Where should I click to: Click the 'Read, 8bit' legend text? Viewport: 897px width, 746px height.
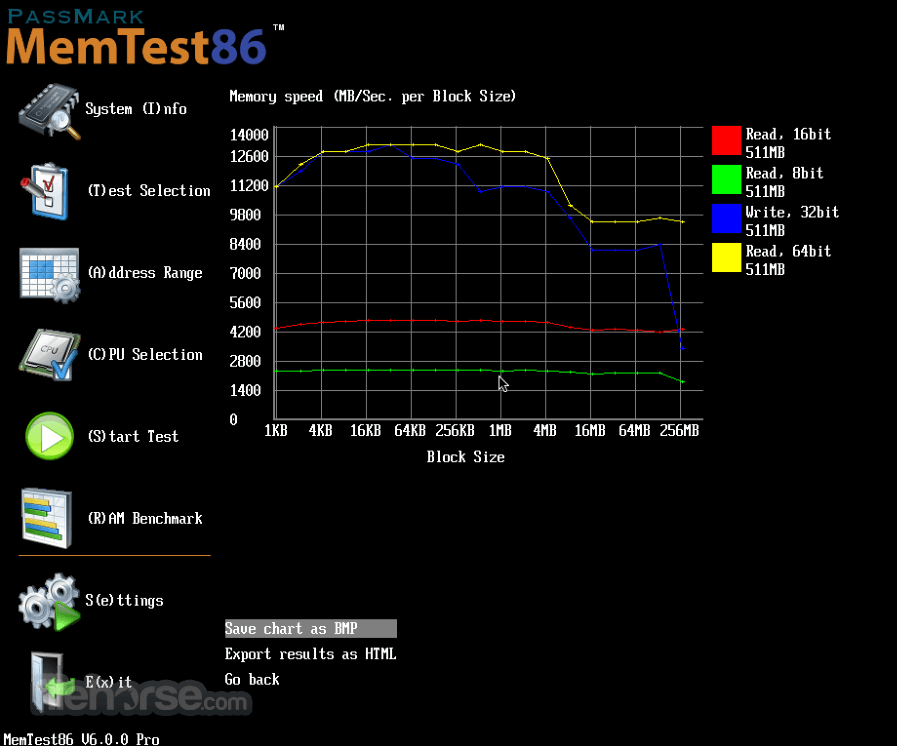[x=784, y=173]
